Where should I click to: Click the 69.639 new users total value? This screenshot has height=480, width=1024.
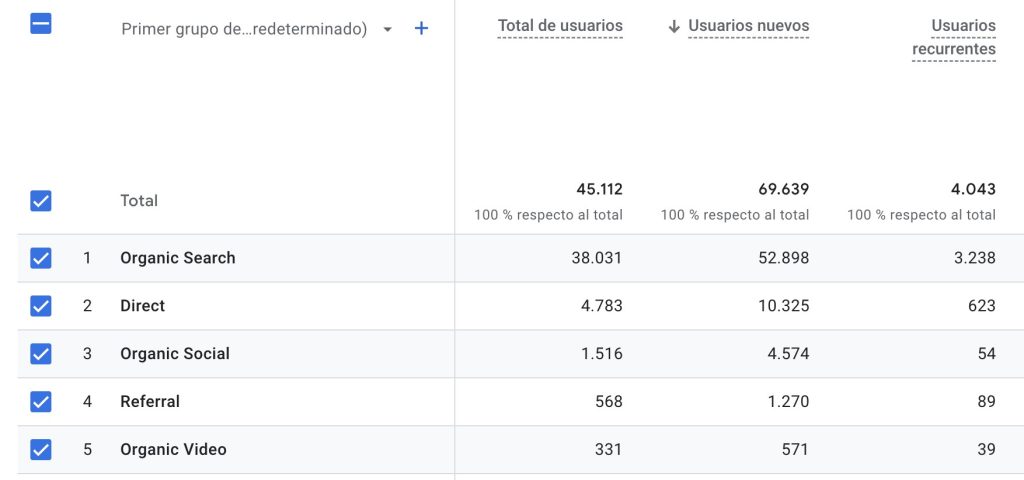(x=783, y=189)
